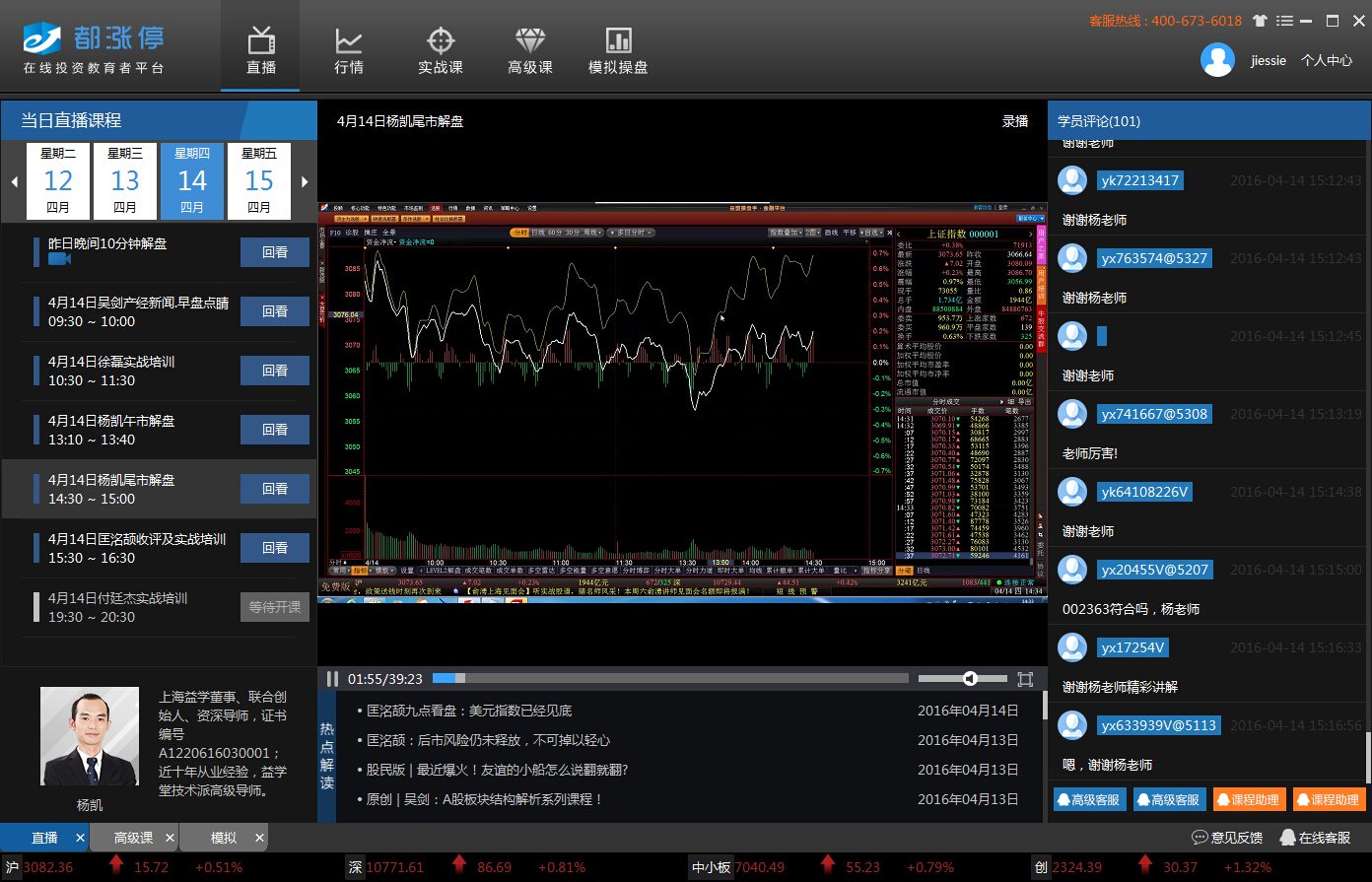Screen dimensions: 1372x882
Task: Switch to the 模拟 bottom tab
Action: click(224, 838)
